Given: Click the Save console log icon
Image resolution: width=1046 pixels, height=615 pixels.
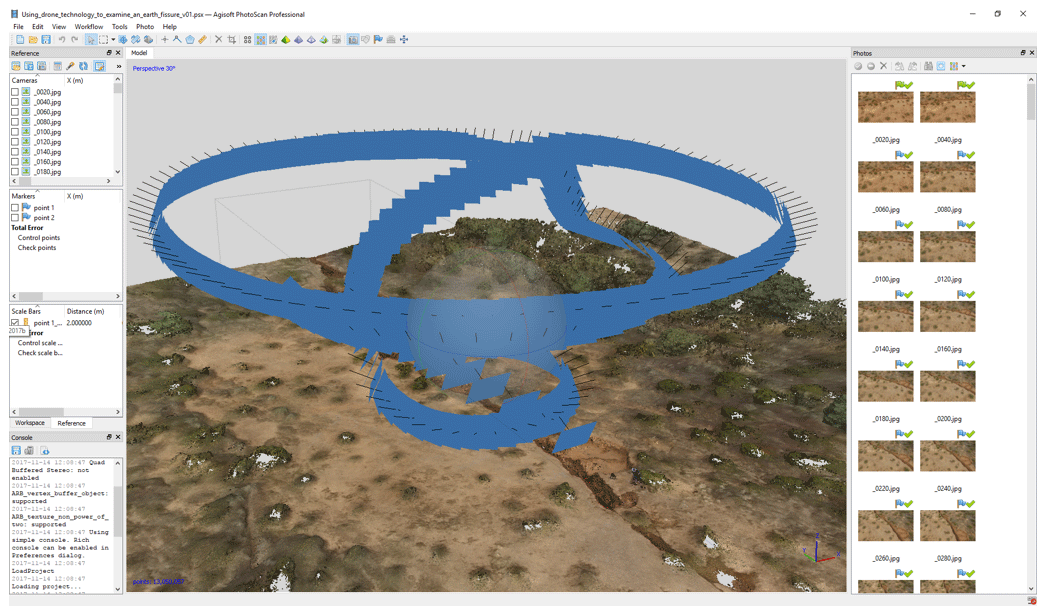Looking at the screenshot, I should (x=16, y=451).
